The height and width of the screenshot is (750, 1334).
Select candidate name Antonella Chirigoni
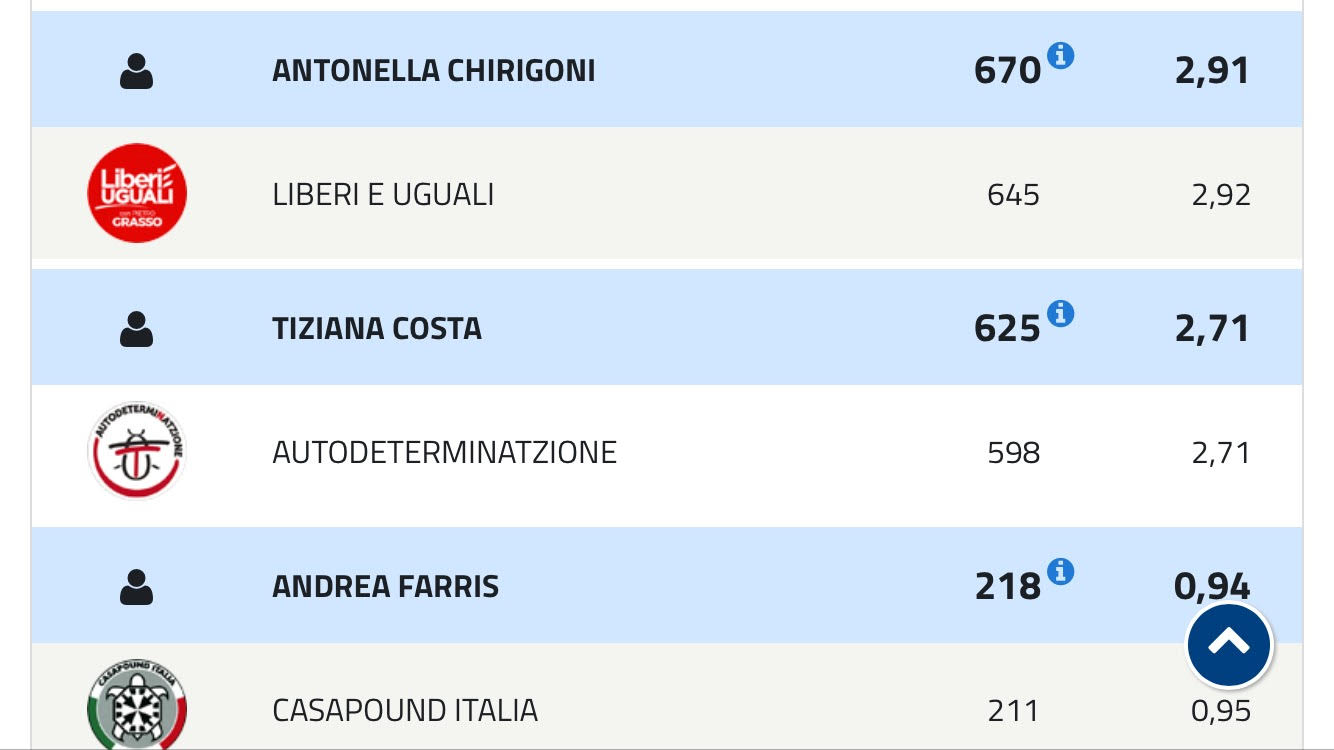(x=433, y=71)
